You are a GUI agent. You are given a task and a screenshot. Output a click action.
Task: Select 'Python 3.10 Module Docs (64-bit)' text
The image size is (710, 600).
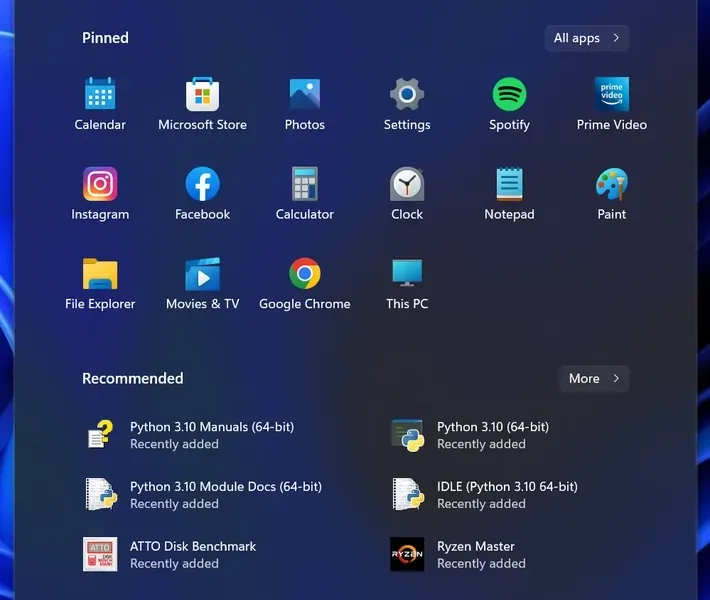(226, 486)
